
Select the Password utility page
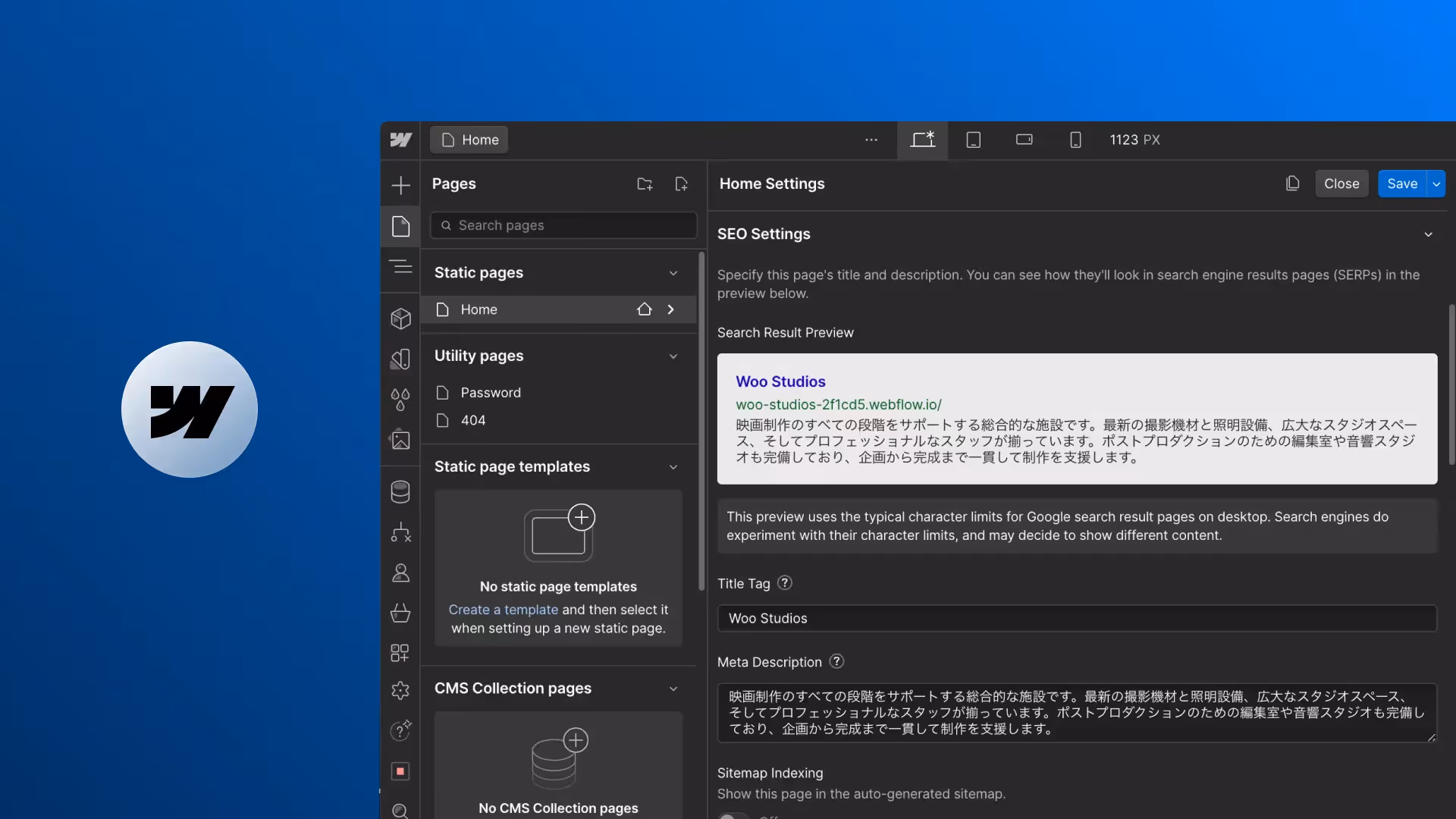pyautogui.click(x=490, y=393)
